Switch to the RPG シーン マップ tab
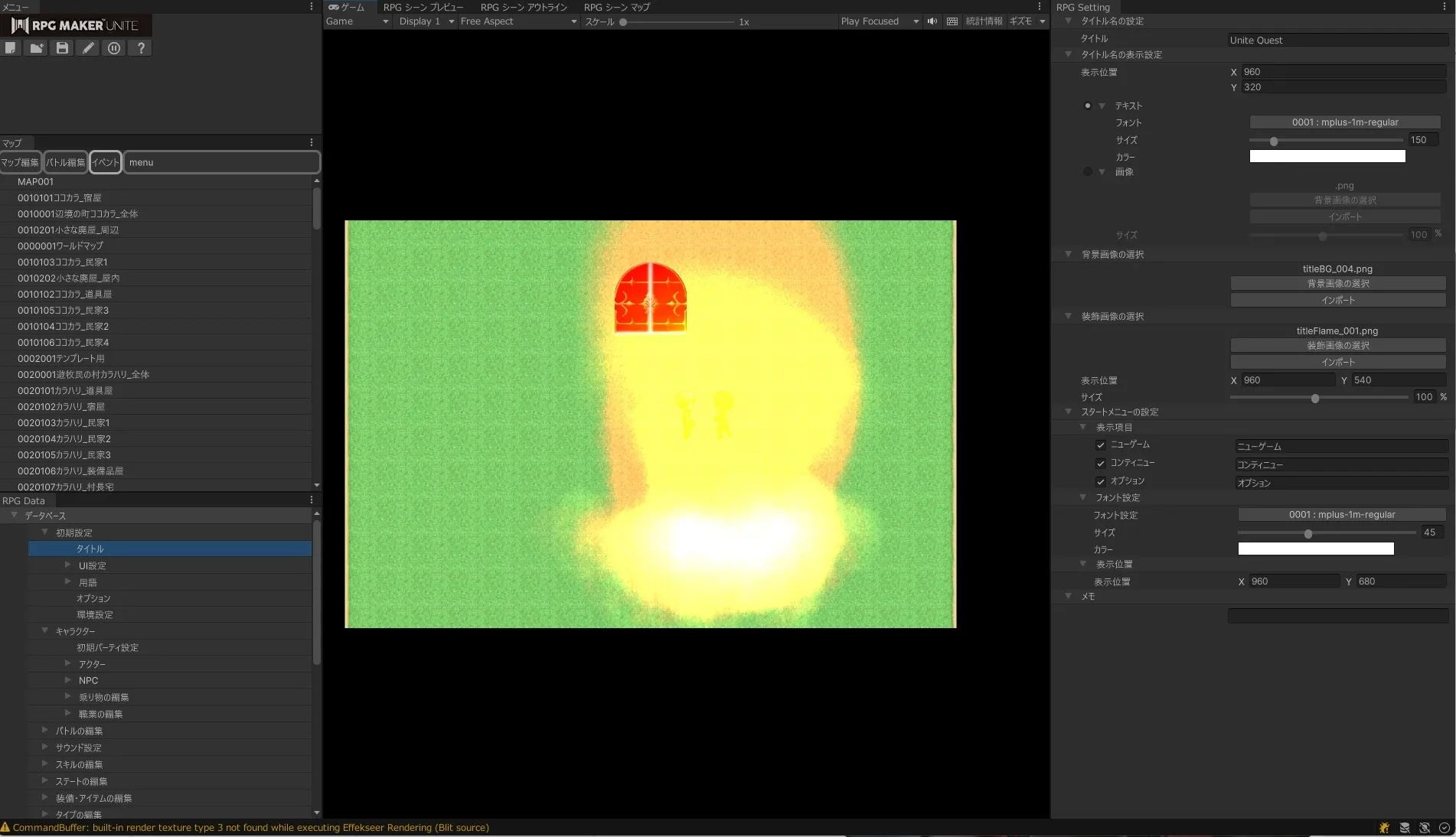 point(616,7)
